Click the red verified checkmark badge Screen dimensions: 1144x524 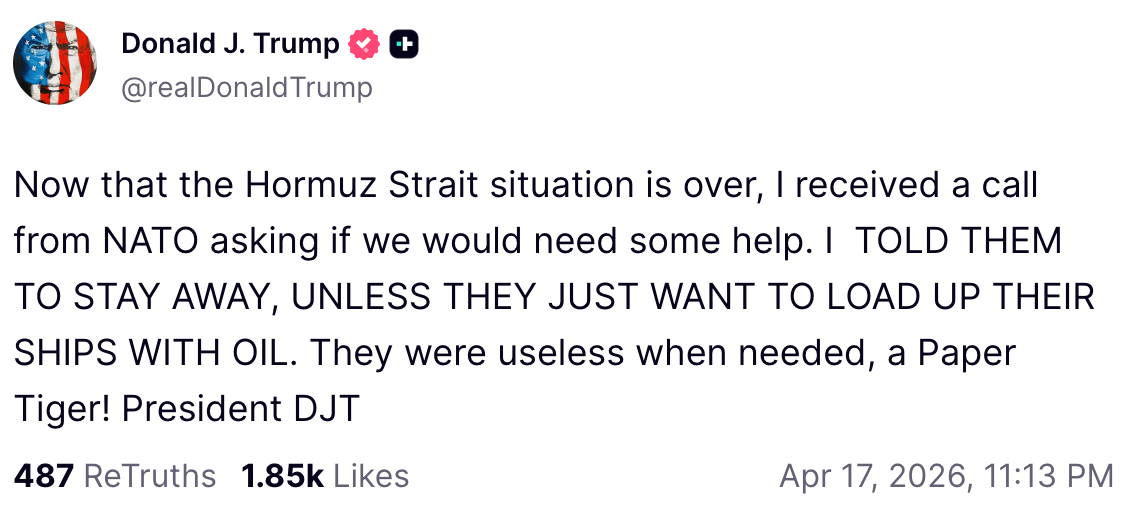364,44
